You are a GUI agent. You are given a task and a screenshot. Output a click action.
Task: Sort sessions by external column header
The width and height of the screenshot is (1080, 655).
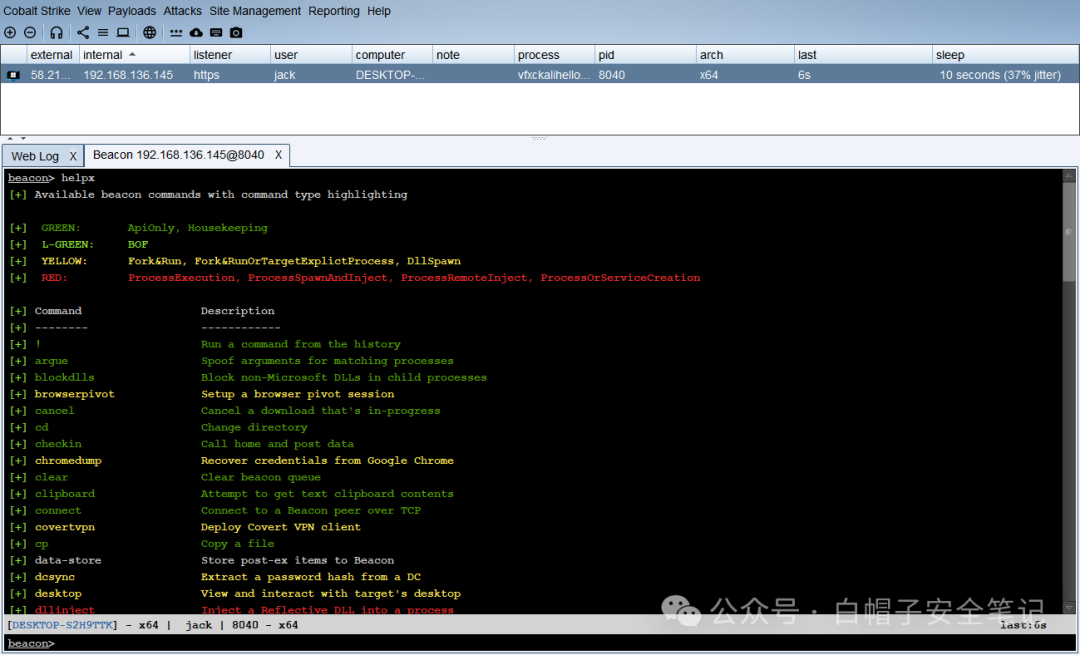[x=52, y=55]
